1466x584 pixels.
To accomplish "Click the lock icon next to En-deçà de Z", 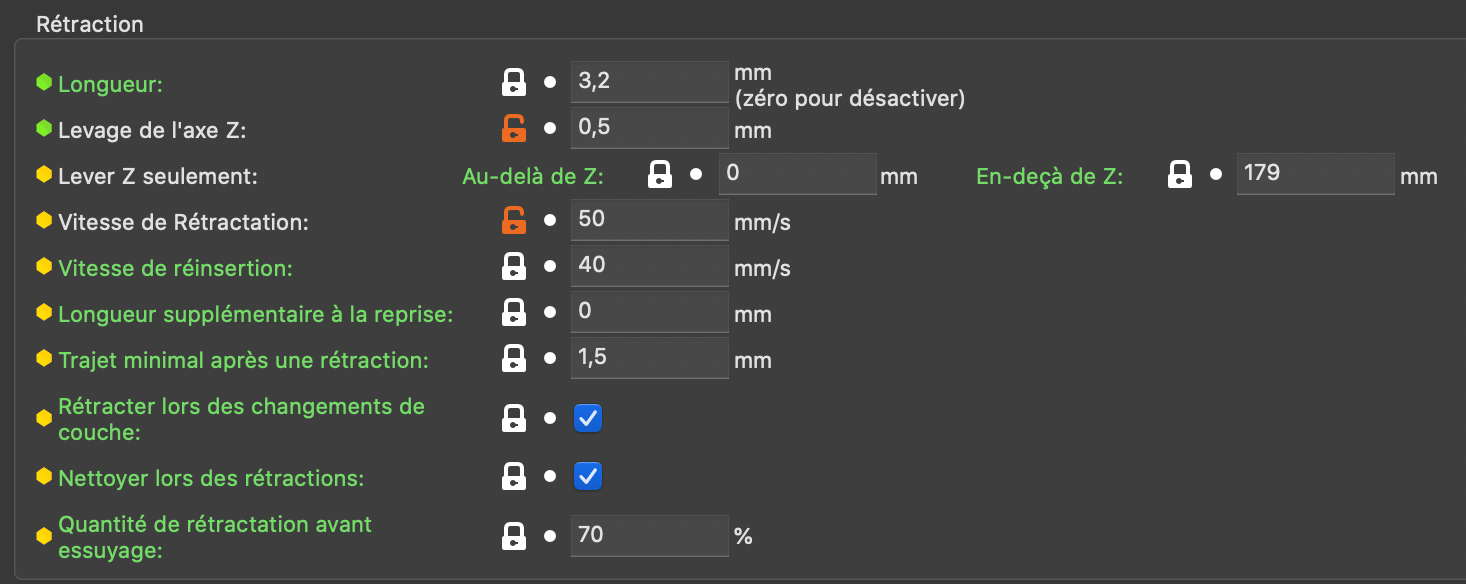I will (x=1179, y=175).
